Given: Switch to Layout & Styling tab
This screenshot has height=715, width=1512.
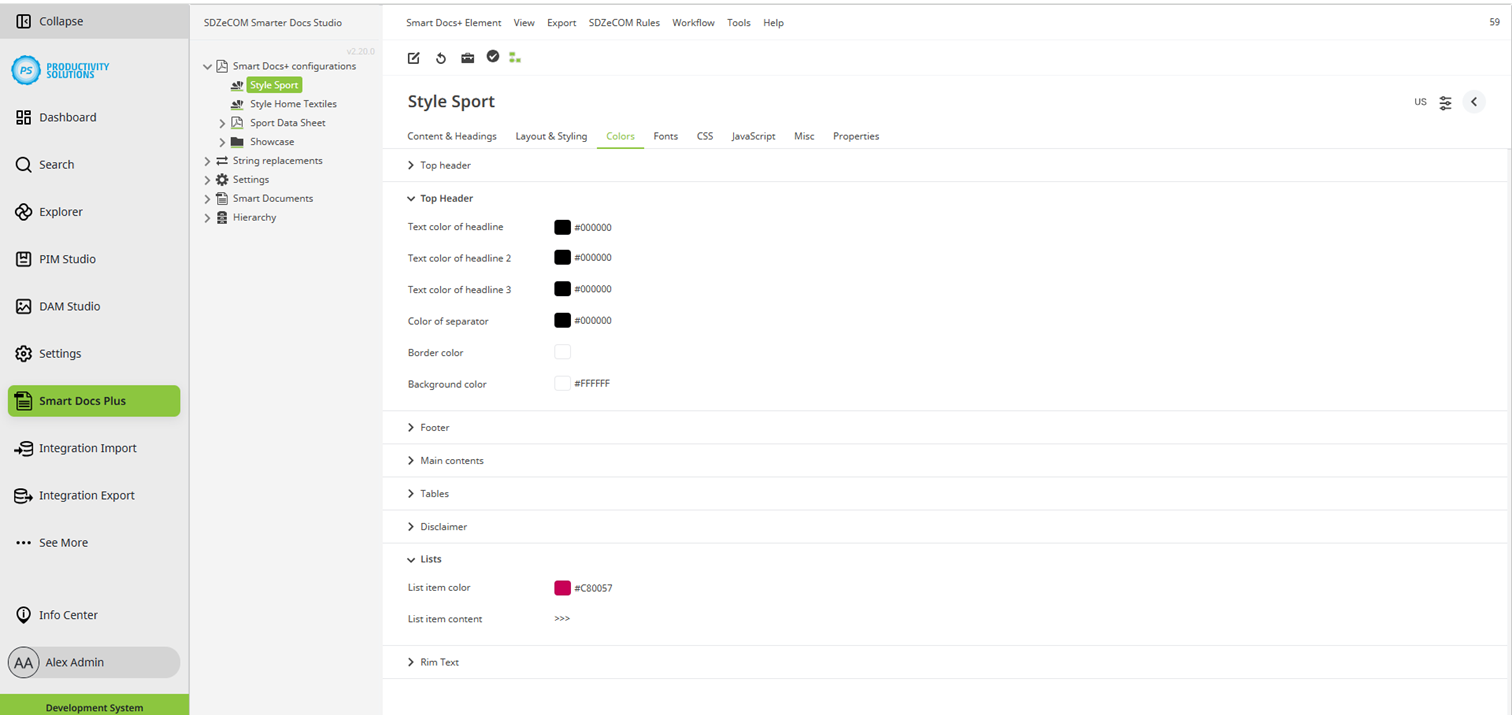Looking at the screenshot, I should pyautogui.click(x=551, y=136).
